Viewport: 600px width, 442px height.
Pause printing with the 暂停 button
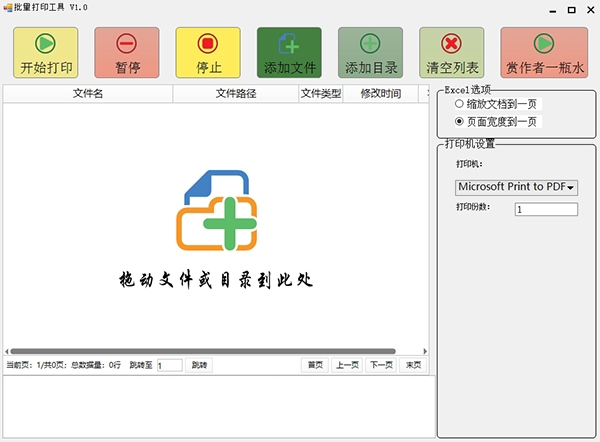tap(127, 53)
